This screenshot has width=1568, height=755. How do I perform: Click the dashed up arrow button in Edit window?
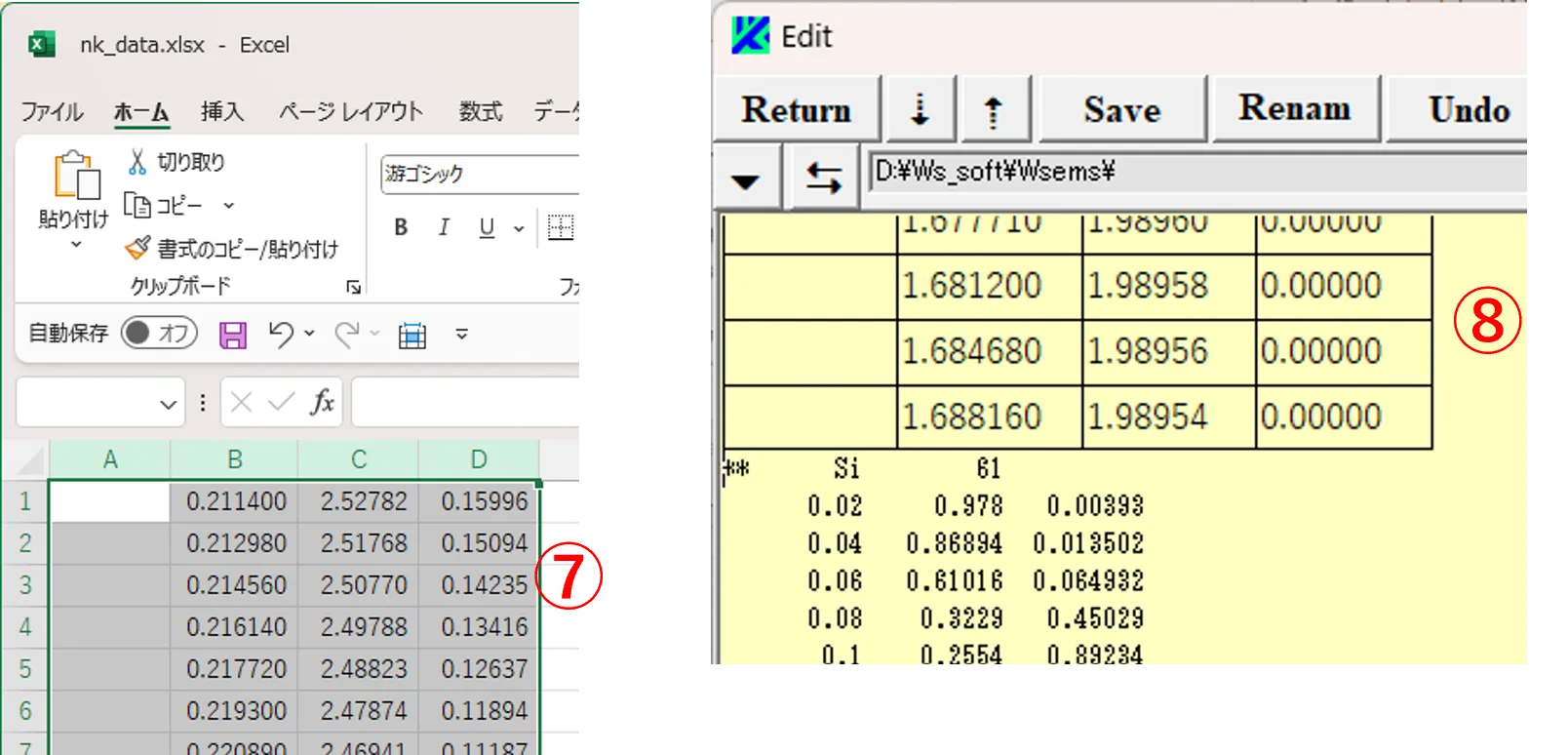[x=993, y=109]
